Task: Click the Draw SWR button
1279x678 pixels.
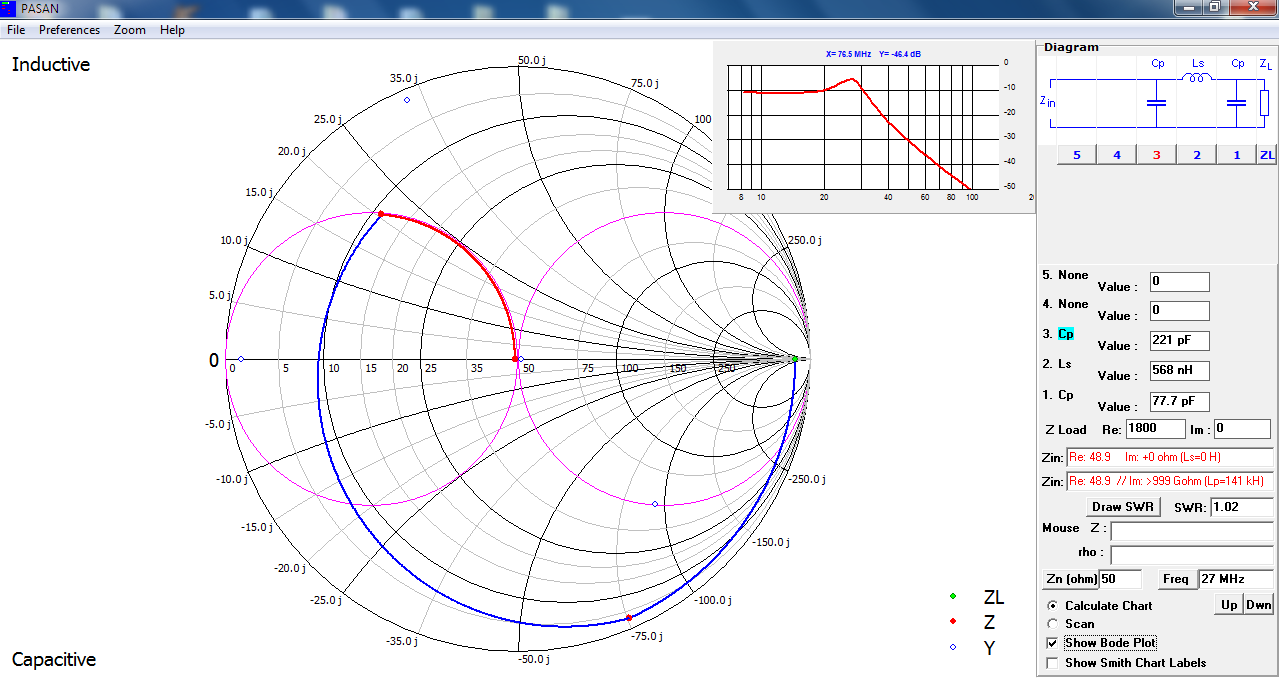Action: click(x=1122, y=507)
